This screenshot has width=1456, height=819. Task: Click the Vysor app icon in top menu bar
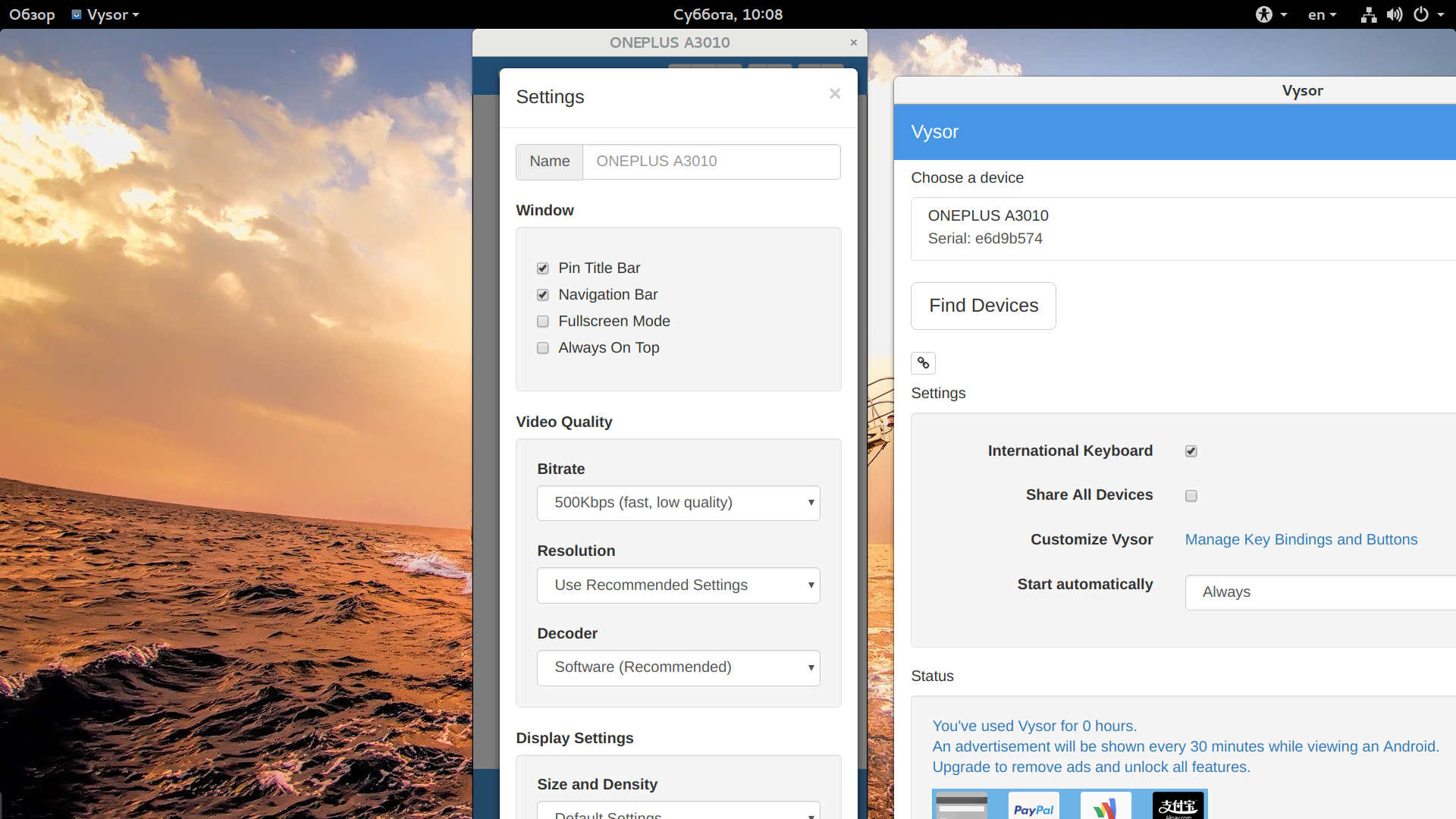79,13
